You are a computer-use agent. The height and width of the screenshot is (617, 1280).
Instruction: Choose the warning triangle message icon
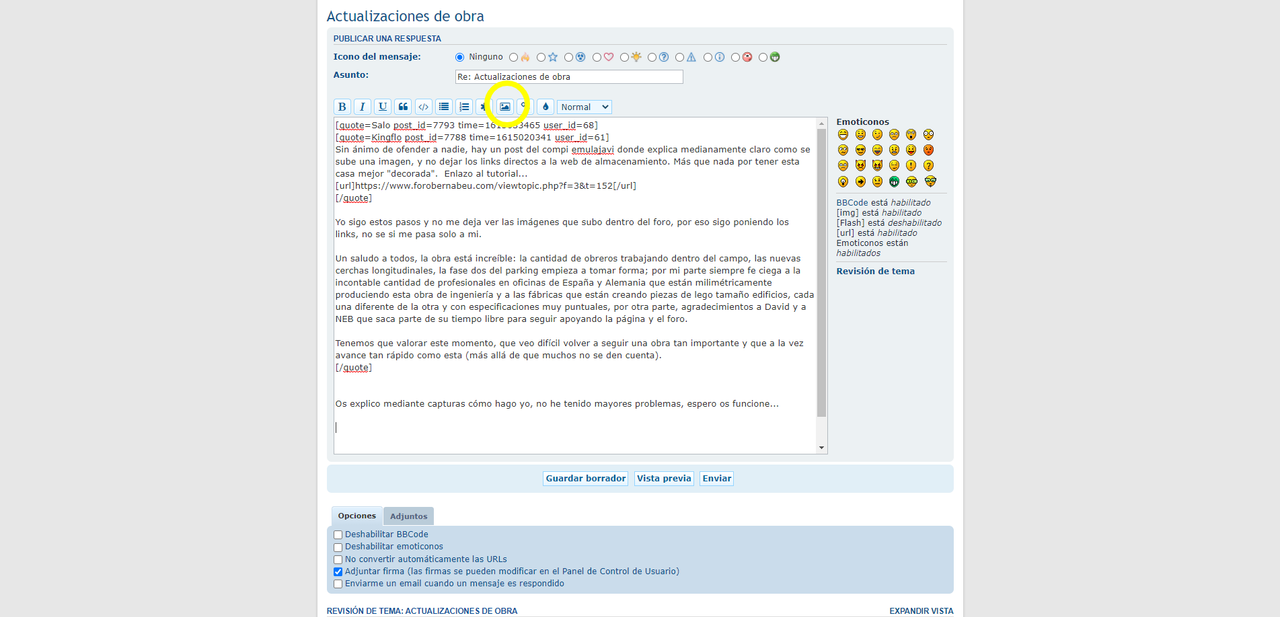pyautogui.click(x=679, y=57)
